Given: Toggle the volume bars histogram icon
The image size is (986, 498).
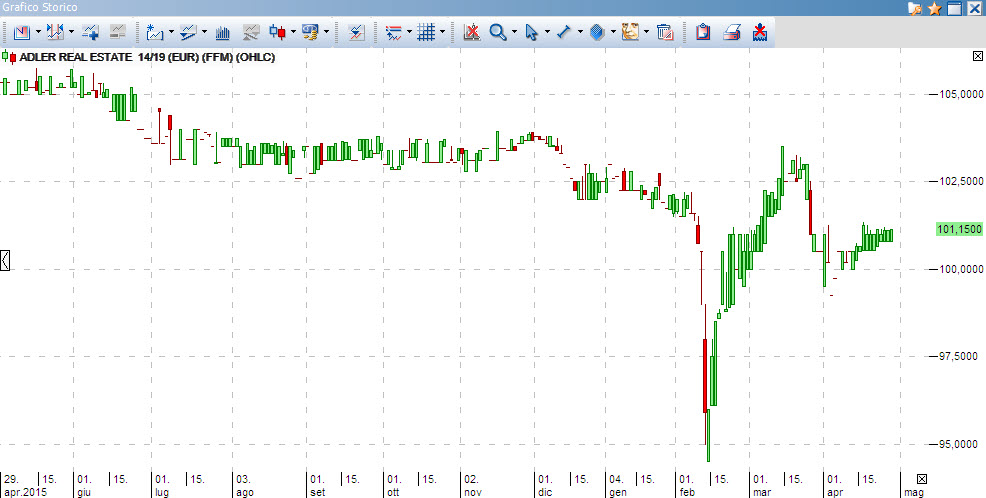Looking at the screenshot, I should 223,32.
